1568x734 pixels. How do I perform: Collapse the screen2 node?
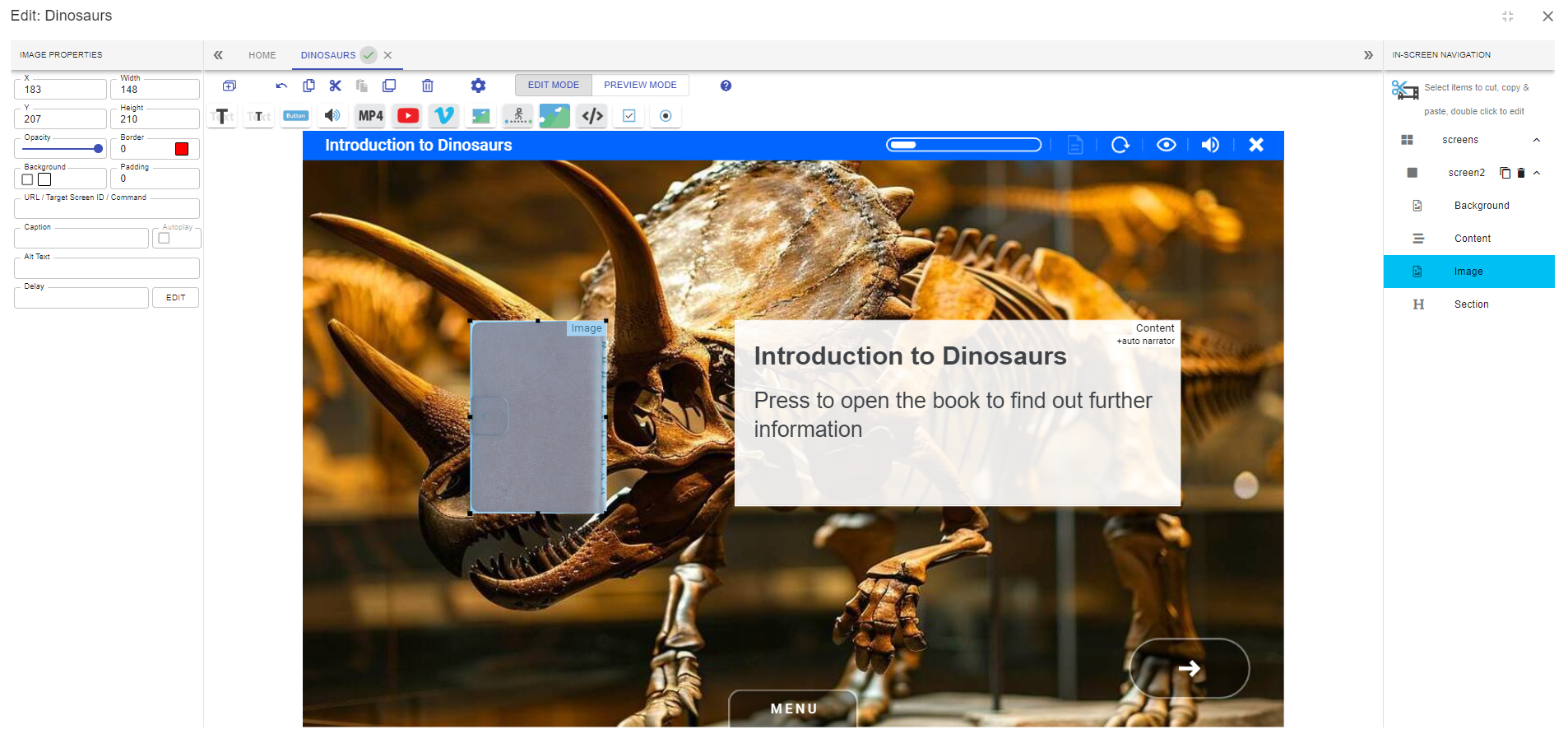pos(1536,173)
